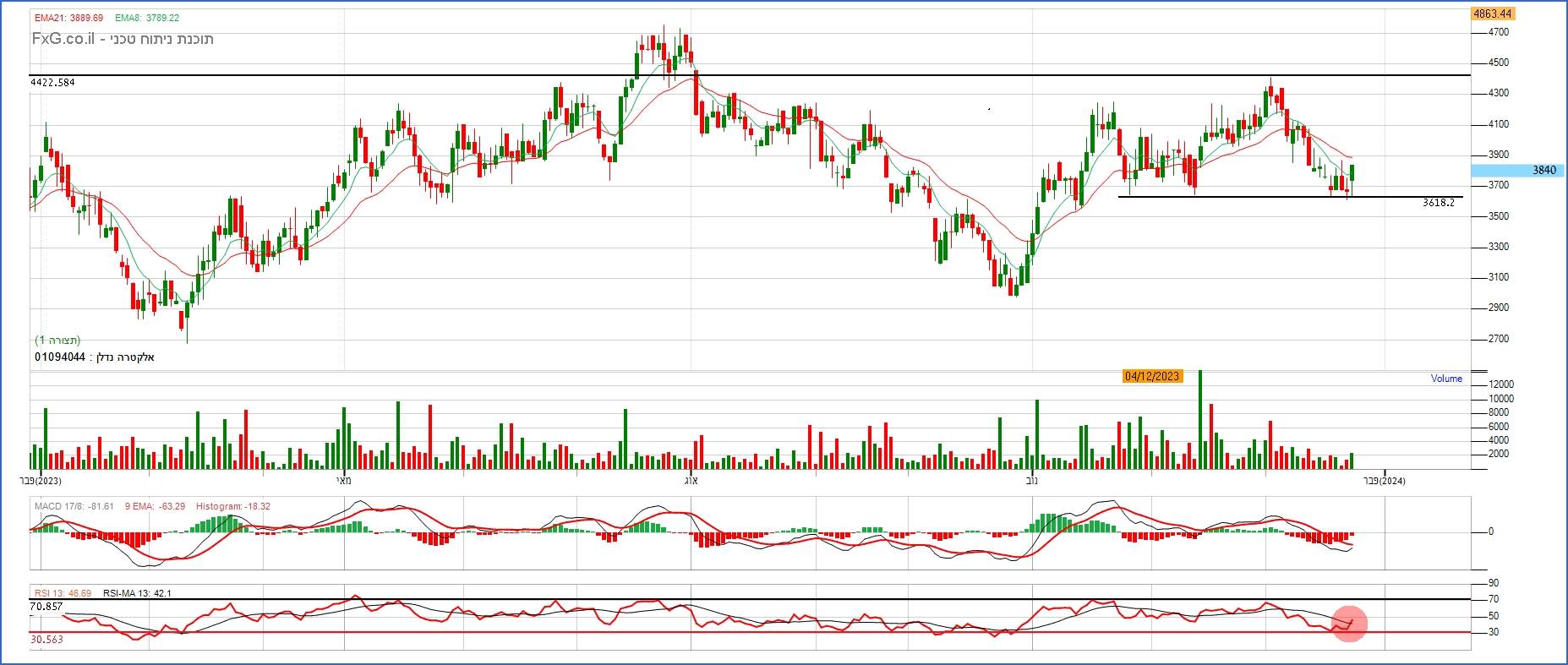The width and height of the screenshot is (1568, 665).
Task: Select the 30.563 RSI oversold level label
Action: tap(46, 640)
